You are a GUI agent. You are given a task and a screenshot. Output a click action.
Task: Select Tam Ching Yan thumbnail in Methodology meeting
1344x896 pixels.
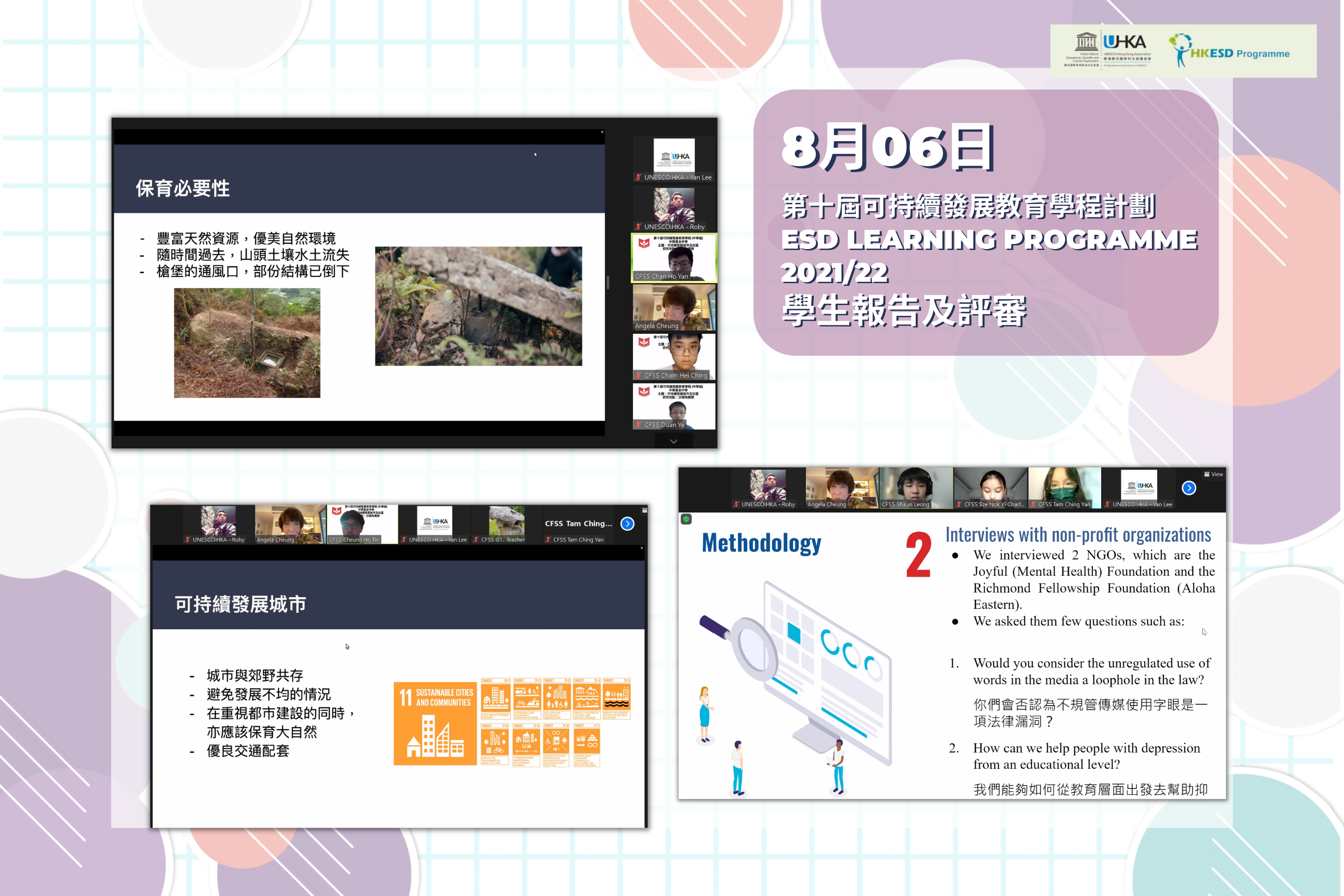[x=1064, y=488]
